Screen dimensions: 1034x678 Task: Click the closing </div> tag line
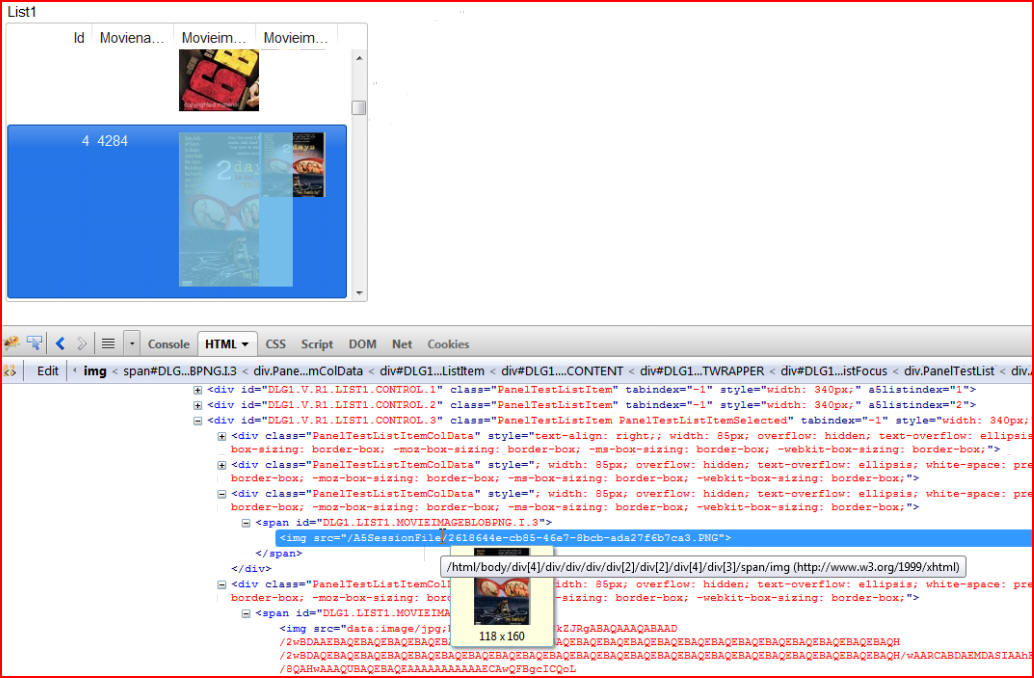pos(251,569)
